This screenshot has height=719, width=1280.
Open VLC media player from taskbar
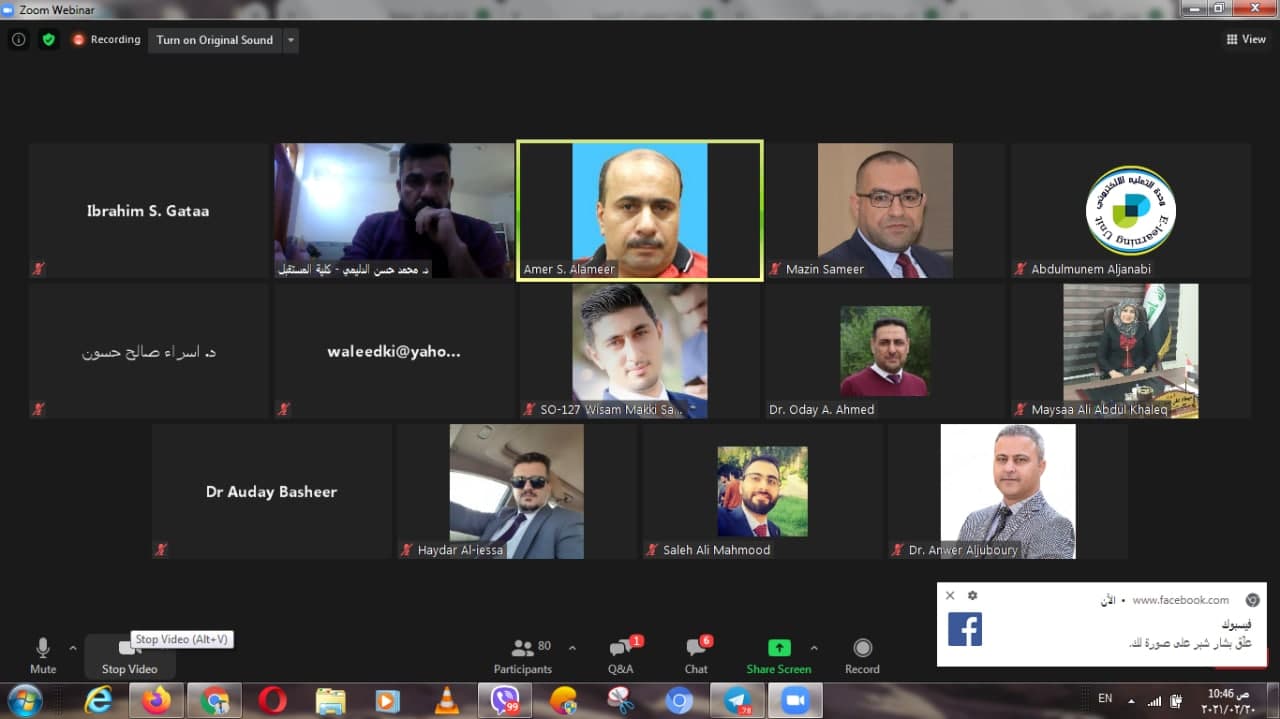pos(447,701)
